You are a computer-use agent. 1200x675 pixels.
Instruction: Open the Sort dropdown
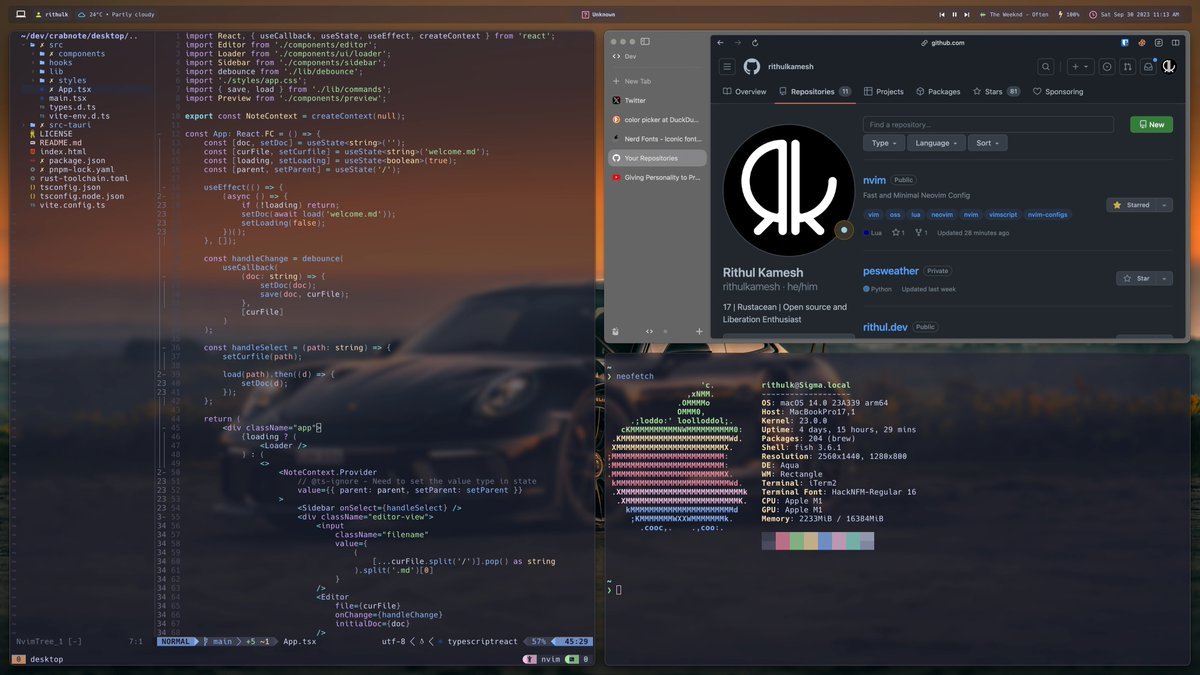pos(988,143)
